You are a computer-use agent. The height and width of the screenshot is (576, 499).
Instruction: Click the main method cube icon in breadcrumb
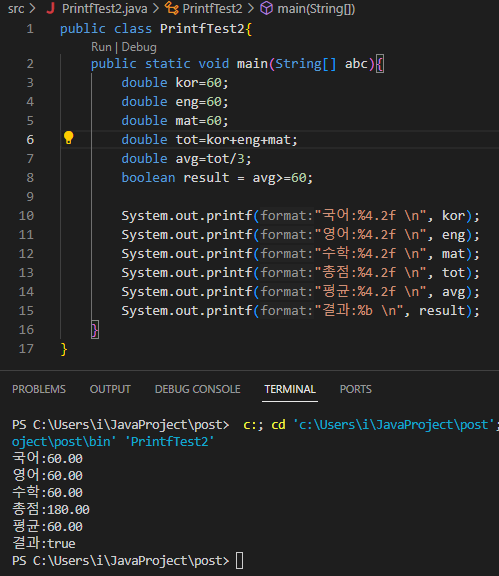coord(266,8)
